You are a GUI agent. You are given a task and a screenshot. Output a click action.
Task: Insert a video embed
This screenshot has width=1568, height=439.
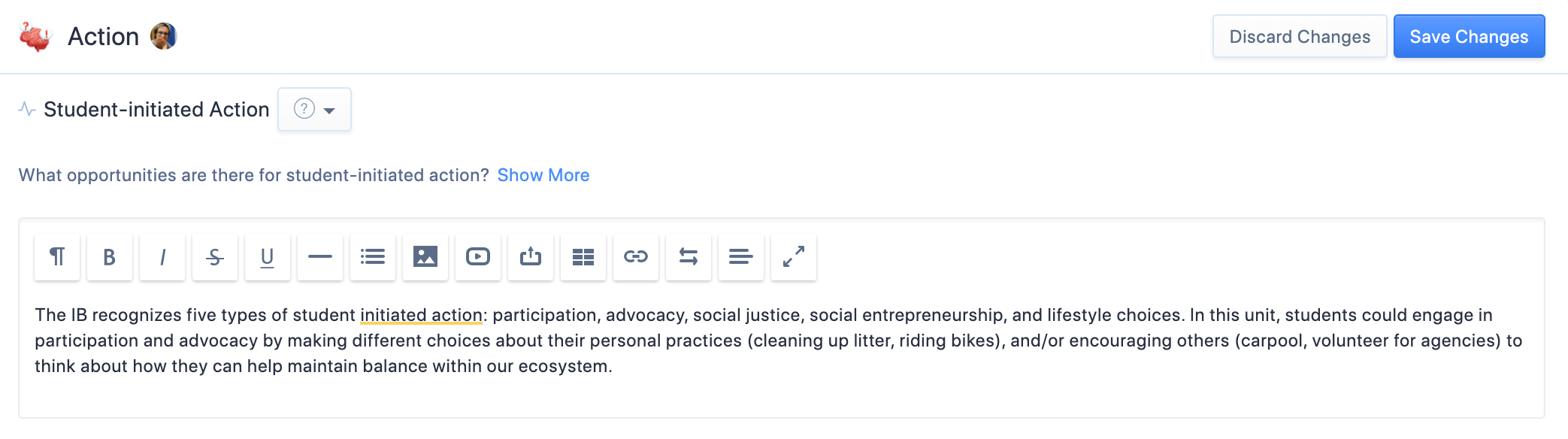(478, 257)
